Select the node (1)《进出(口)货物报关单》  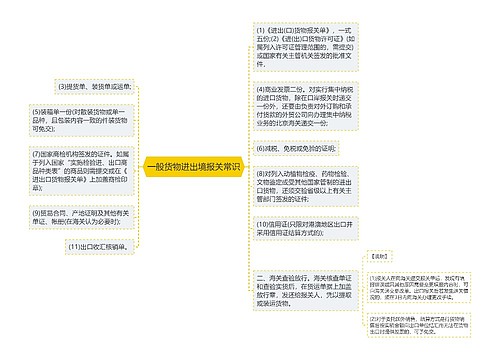point(306,47)
